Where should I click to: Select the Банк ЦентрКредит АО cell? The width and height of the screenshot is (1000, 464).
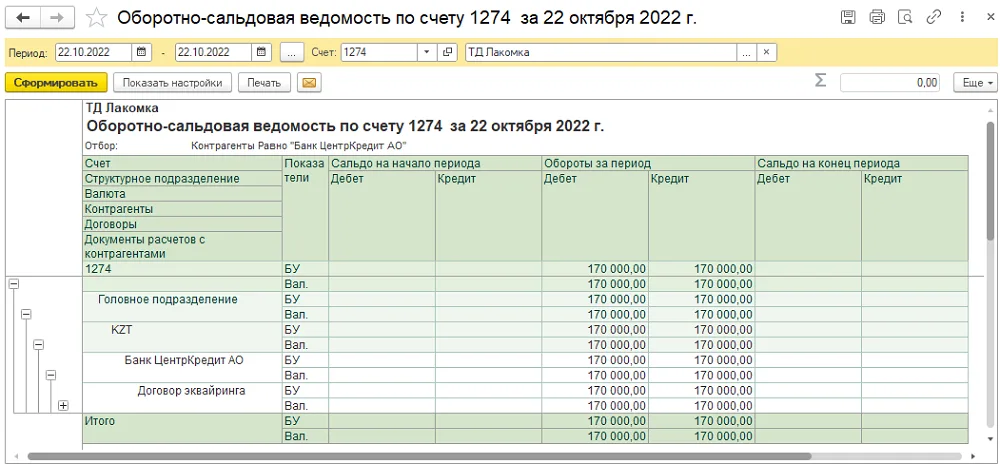click(x=182, y=368)
